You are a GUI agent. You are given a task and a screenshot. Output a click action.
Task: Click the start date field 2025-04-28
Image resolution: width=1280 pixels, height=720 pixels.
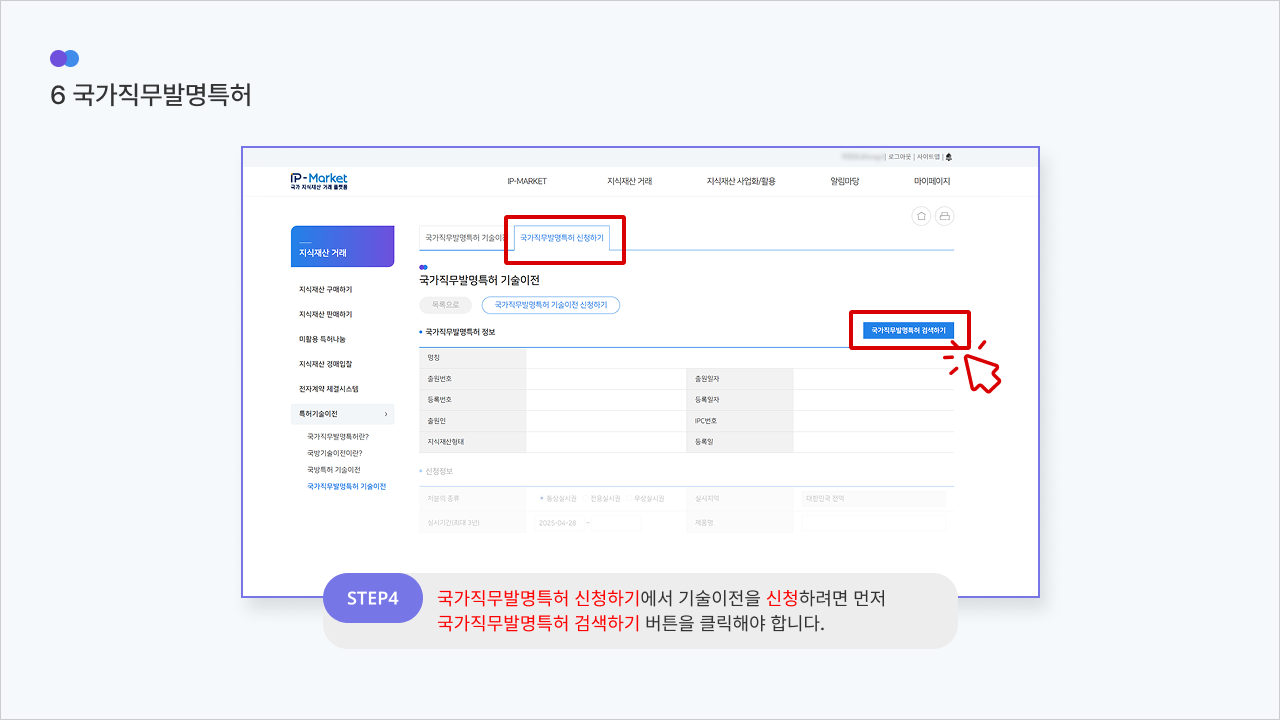click(x=559, y=523)
